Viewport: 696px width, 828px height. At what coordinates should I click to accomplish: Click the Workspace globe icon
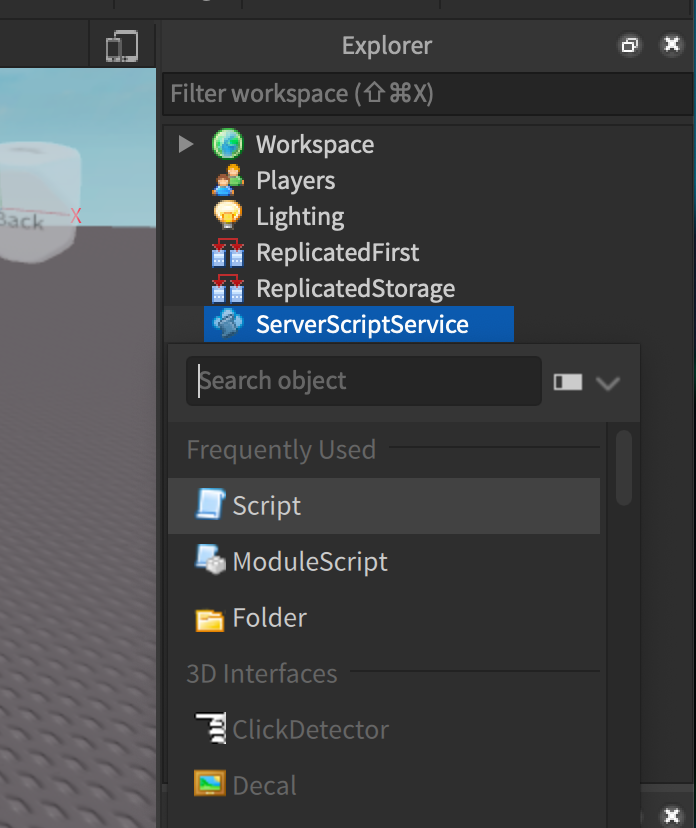tap(228, 144)
